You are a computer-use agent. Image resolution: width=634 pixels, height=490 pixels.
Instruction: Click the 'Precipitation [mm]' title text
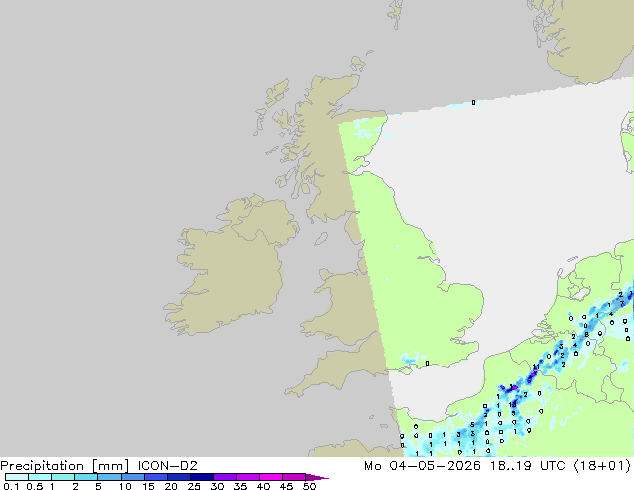[65, 466]
